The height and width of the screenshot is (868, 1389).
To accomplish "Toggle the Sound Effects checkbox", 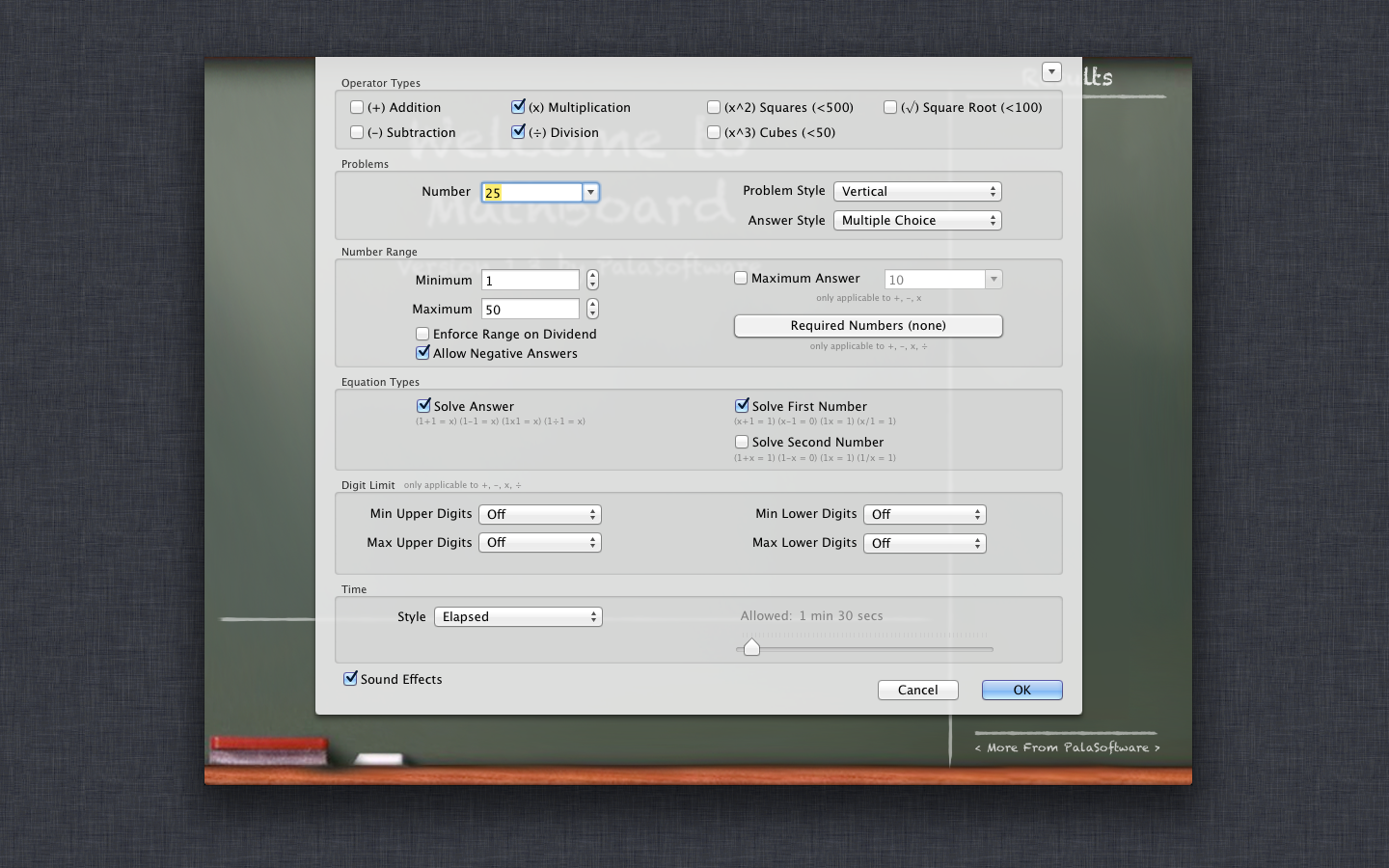I will tap(350, 679).
